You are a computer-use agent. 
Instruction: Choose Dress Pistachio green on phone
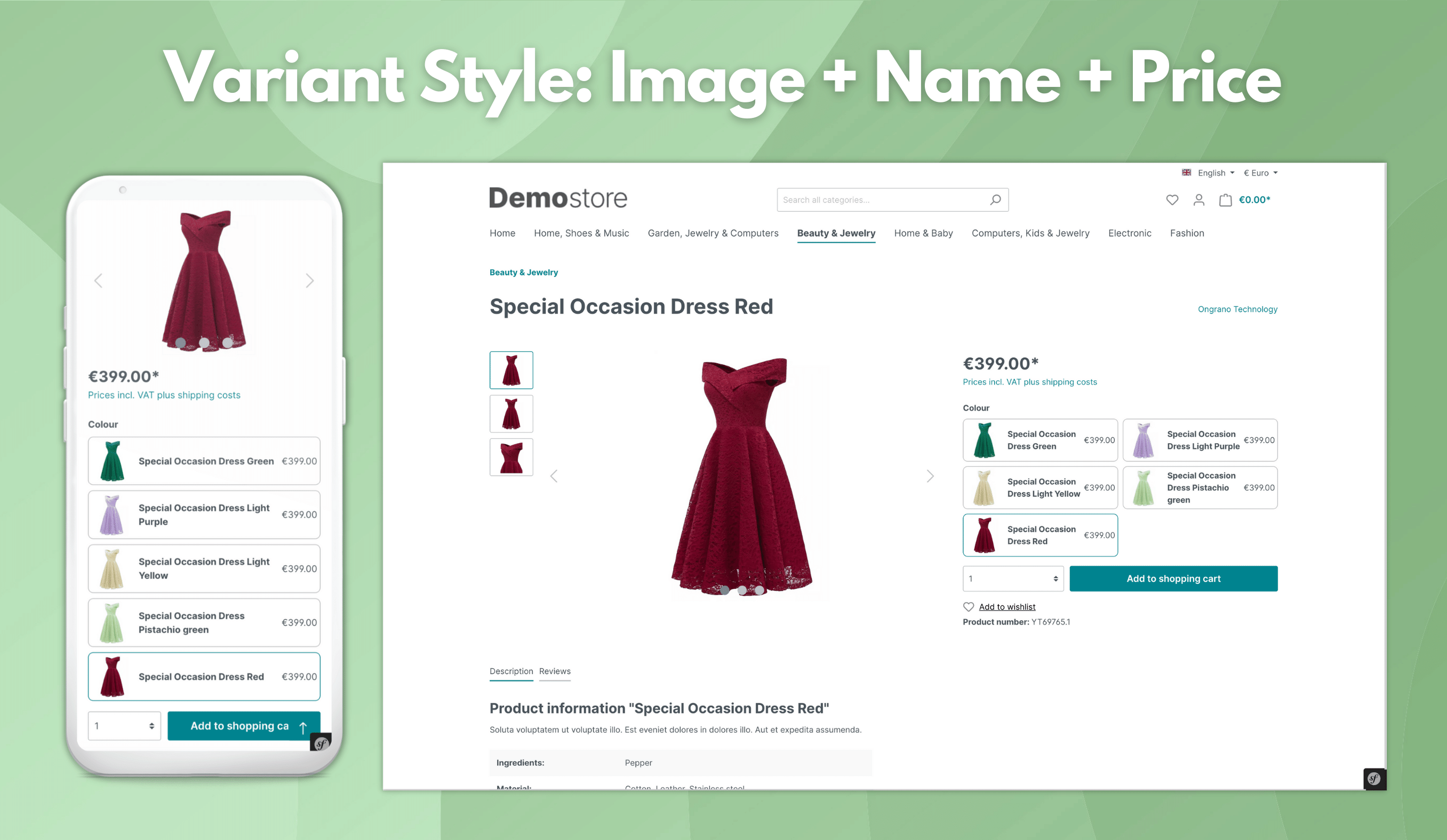[204, 622]
